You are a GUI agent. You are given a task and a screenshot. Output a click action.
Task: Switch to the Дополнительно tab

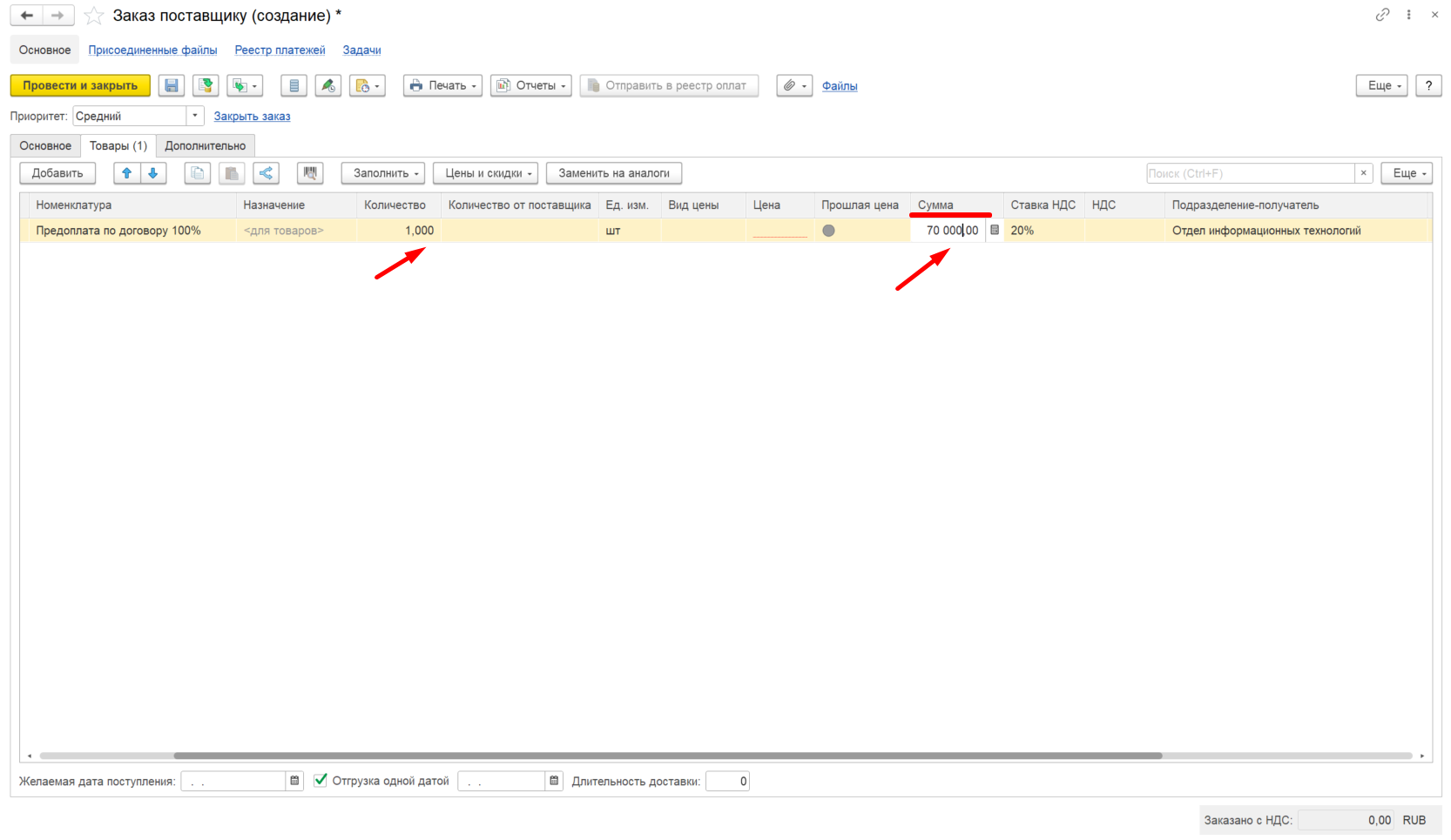(206, 145)
